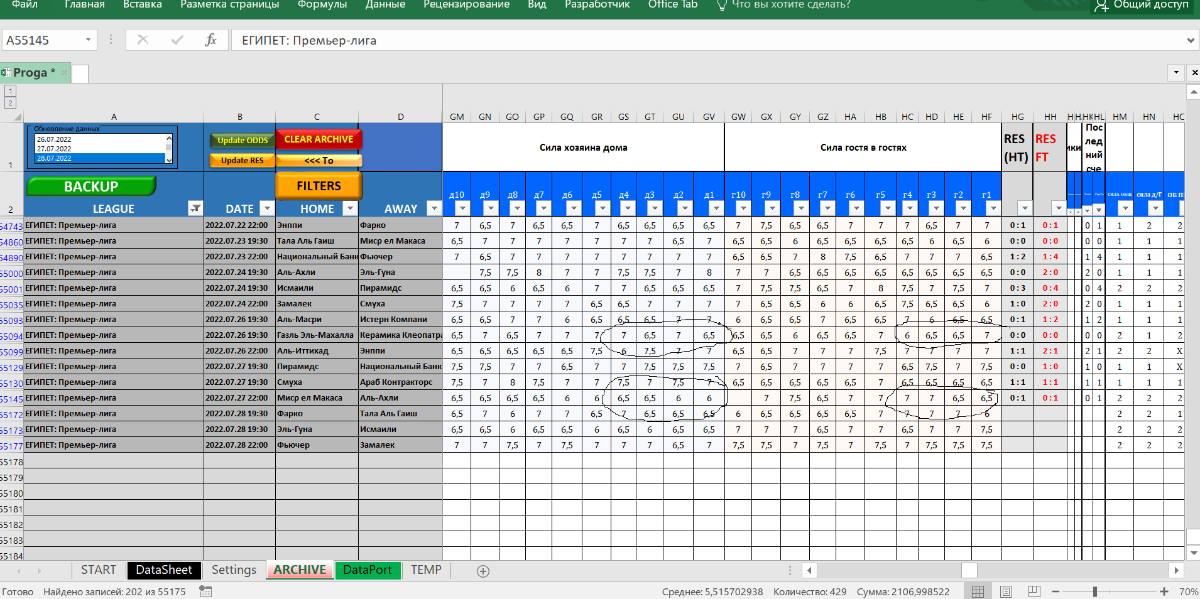Switch to Page Layout view icon
The width and height of the screenshot is (1200, 599).
[1008, 591]
